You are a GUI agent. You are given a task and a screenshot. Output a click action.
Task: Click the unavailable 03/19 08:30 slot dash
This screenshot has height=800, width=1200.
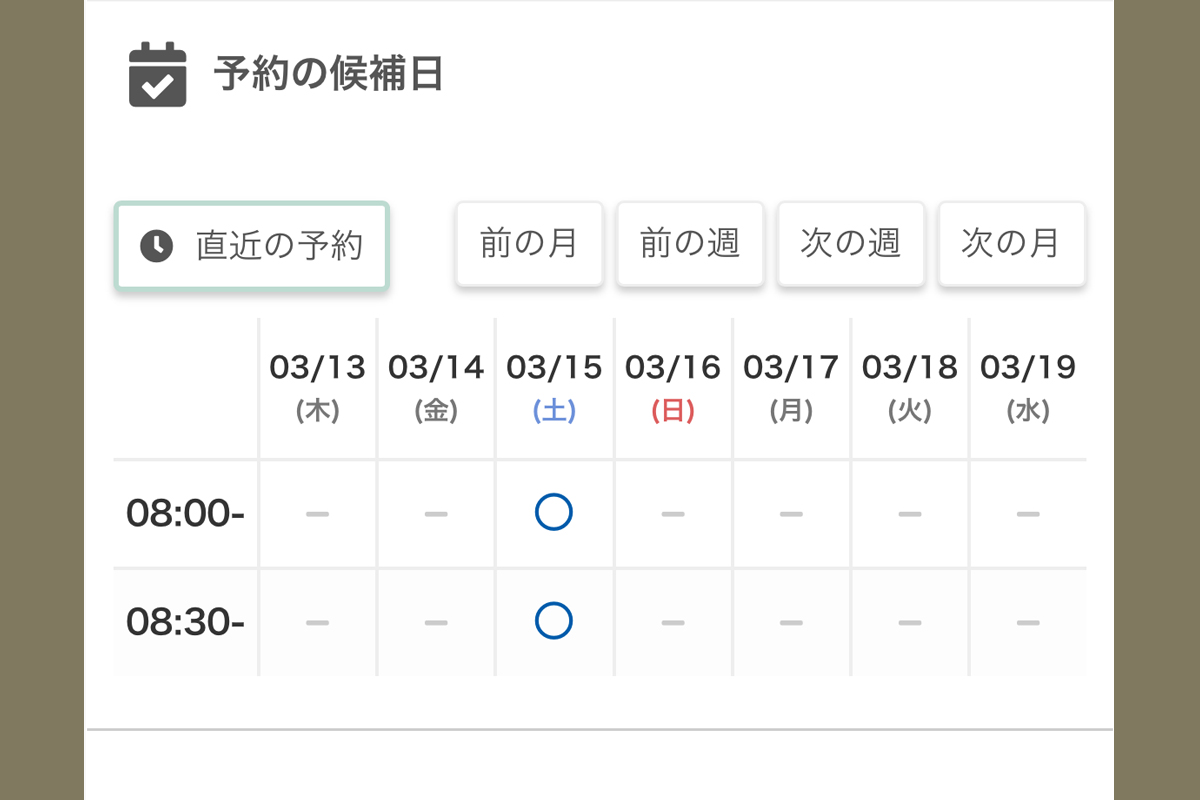point(1028,622)
